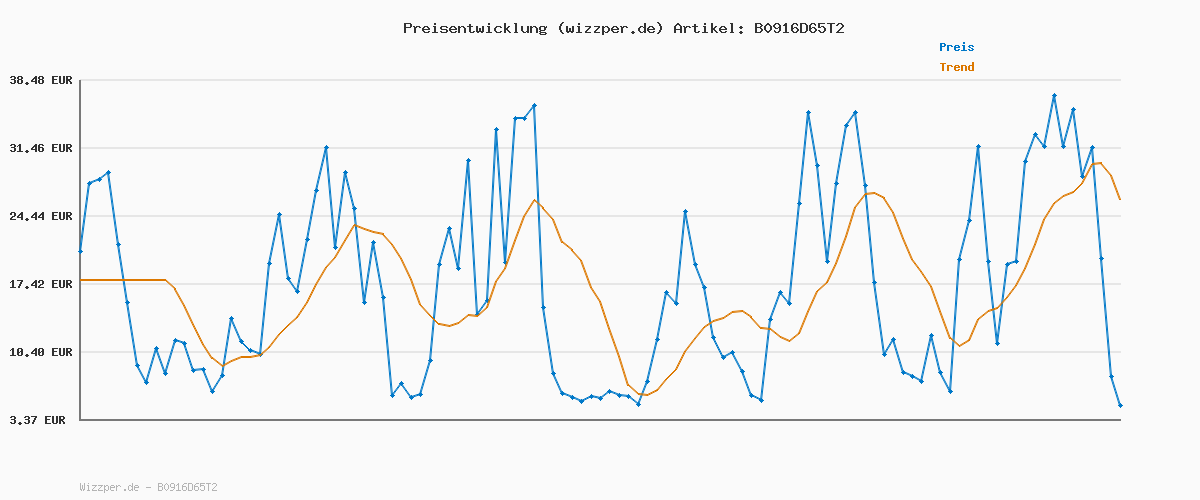Click the 10.40 EUR y-axis label
This screenshot has height=500, width=1200.
[x=41, y=352]
